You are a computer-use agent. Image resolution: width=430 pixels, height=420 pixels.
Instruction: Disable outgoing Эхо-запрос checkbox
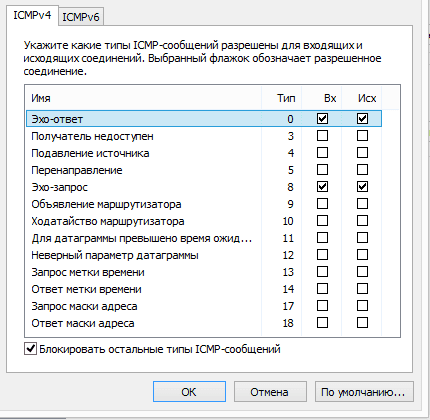[362, 187]
